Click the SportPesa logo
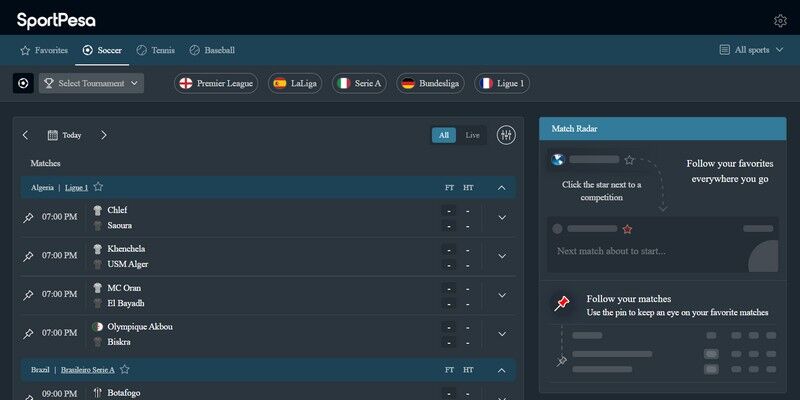The height and width of the screenshot is (400, 800). coord(56,21)
